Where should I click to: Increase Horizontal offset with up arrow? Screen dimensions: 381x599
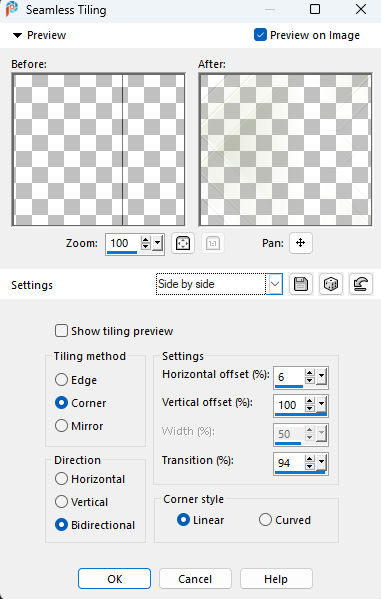tap(310, 373)
